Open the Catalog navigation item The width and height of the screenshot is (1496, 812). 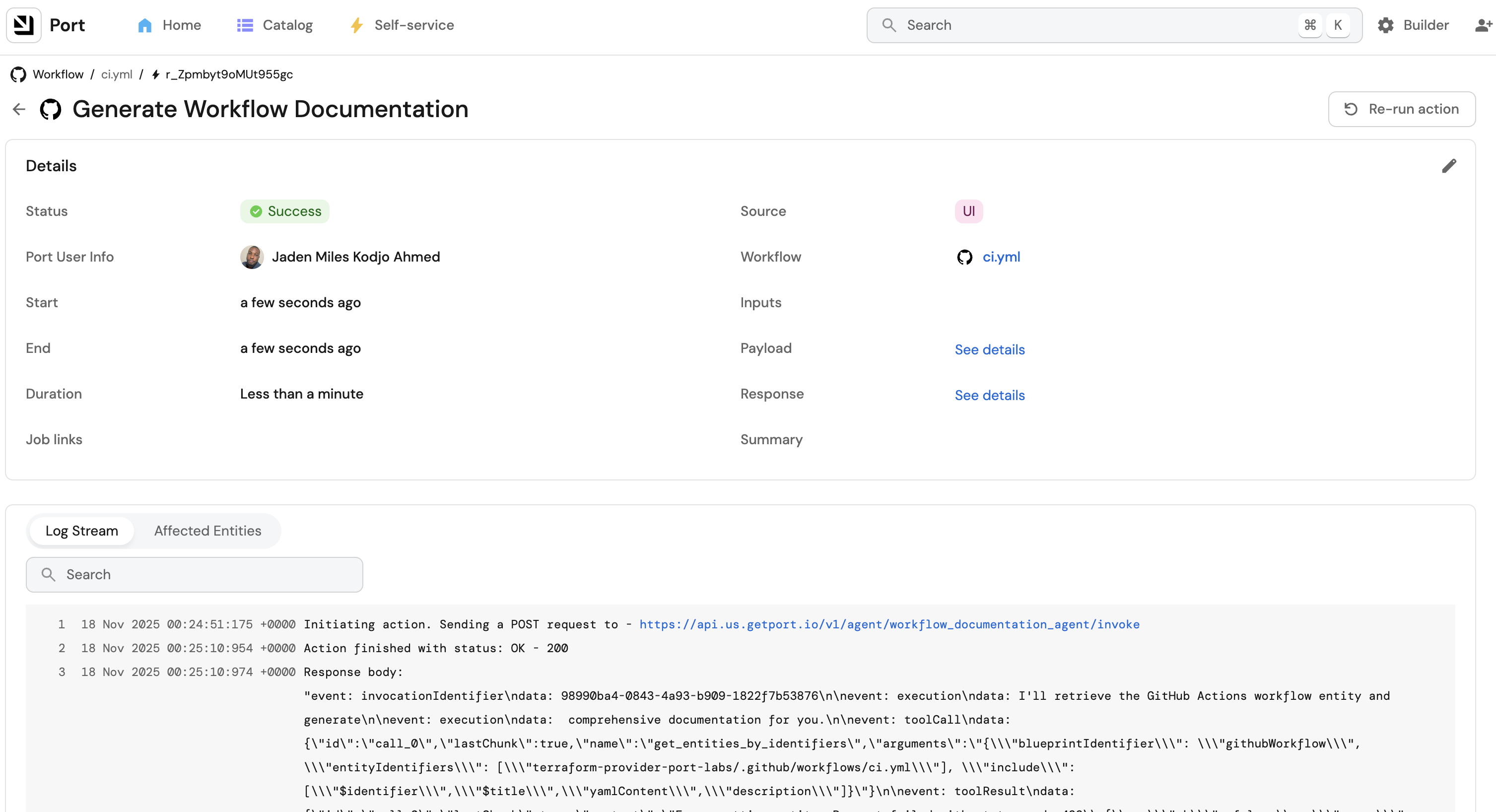click(x=274, y=25)
